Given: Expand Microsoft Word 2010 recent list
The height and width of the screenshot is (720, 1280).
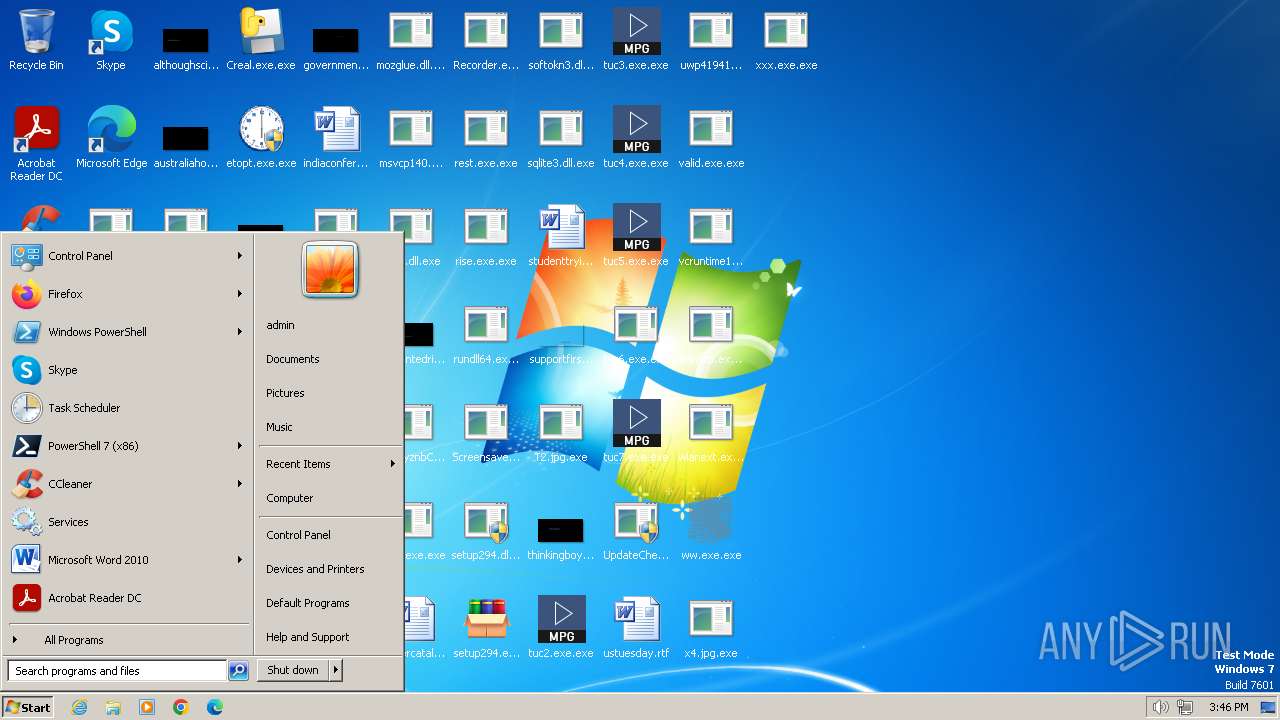Looking at the screenshot, I should (x=240, y=560).
